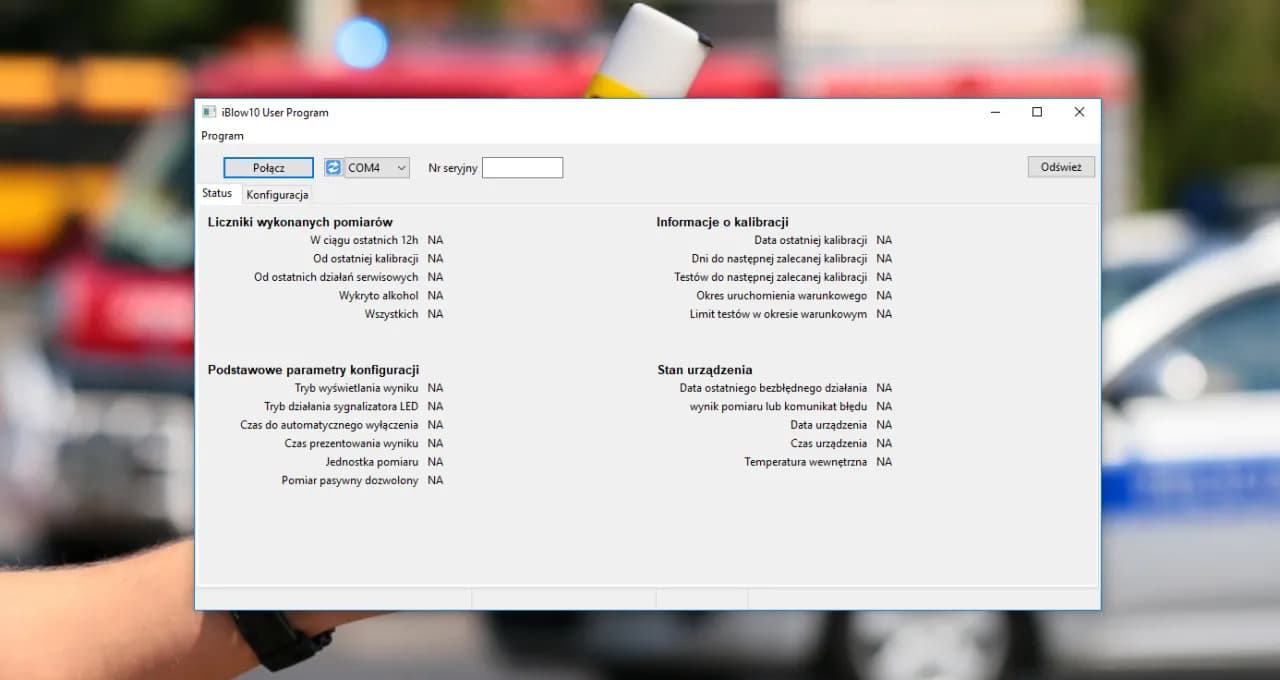Click the refresh COM ports icon
The height and width of the screenshot is (680, 1280).
(x=333, y=168)
